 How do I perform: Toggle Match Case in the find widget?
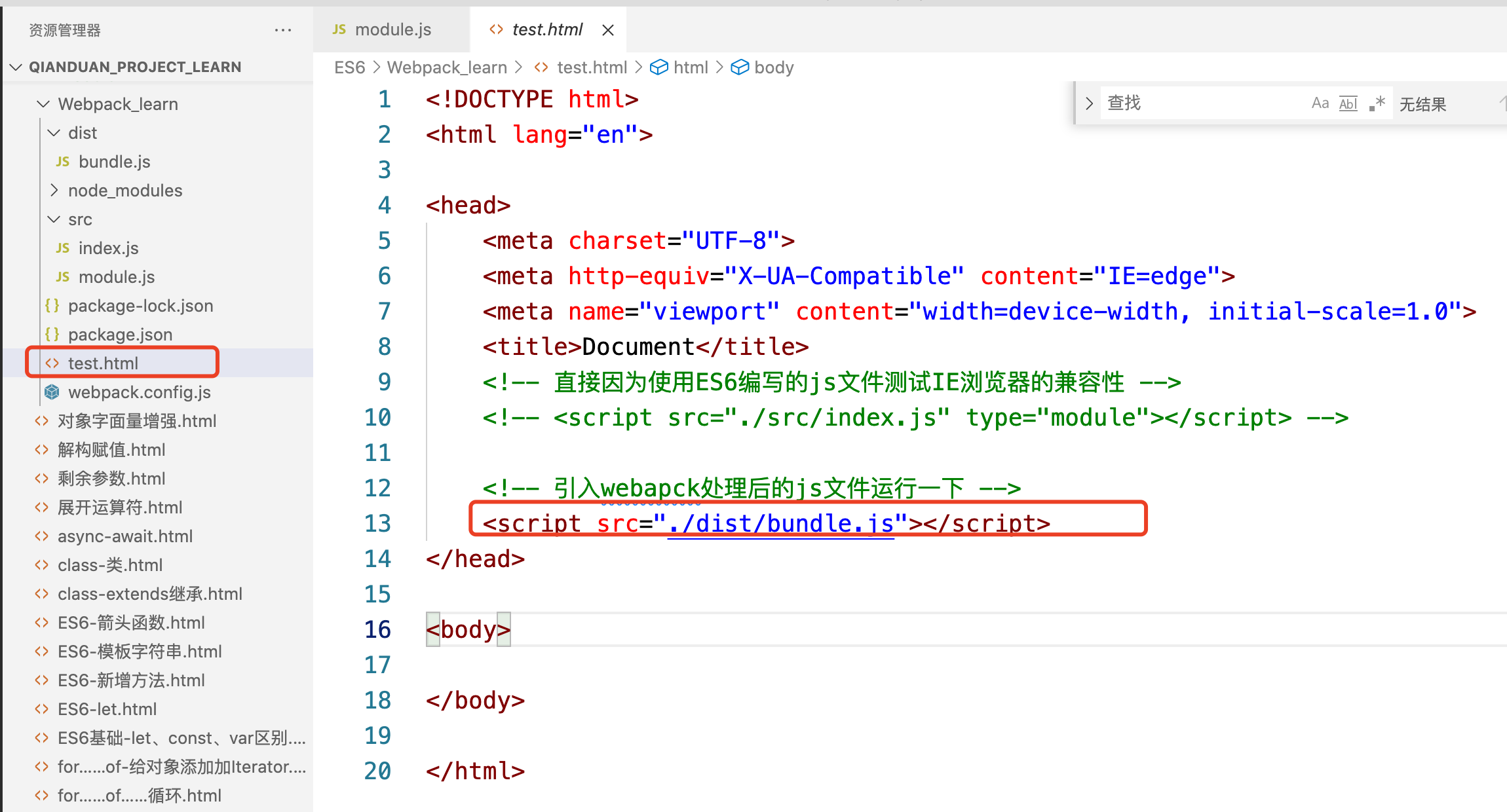(1320, 103)
